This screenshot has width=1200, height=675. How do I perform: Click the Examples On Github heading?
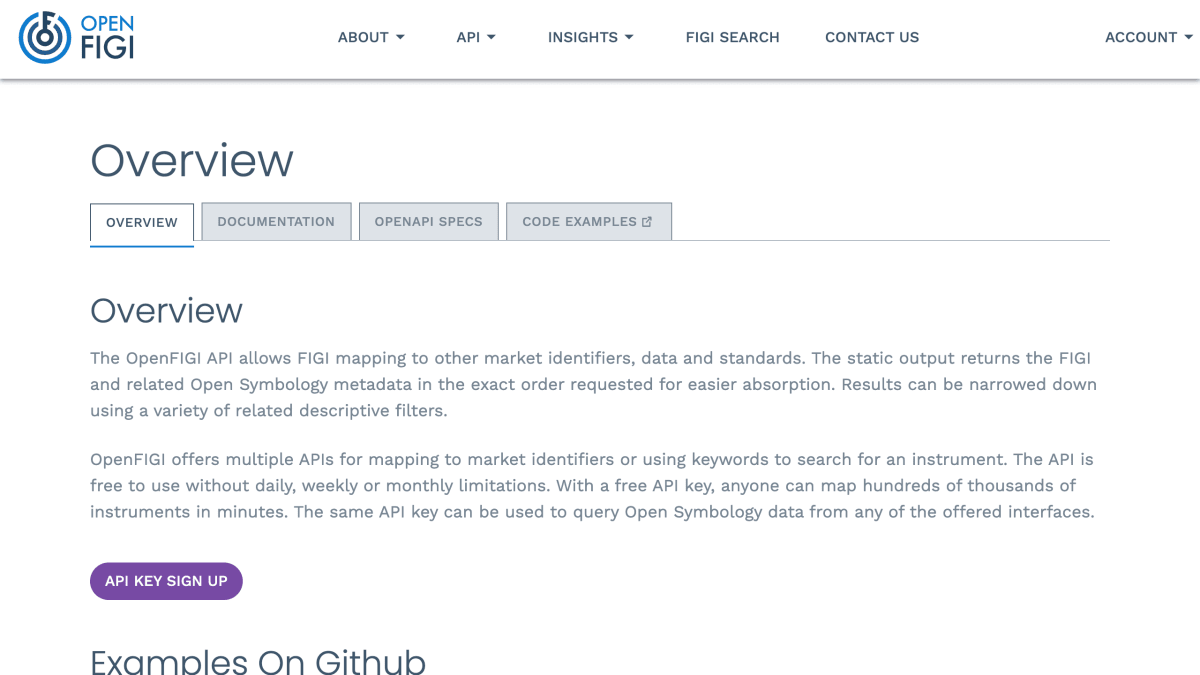pos(258,662)
